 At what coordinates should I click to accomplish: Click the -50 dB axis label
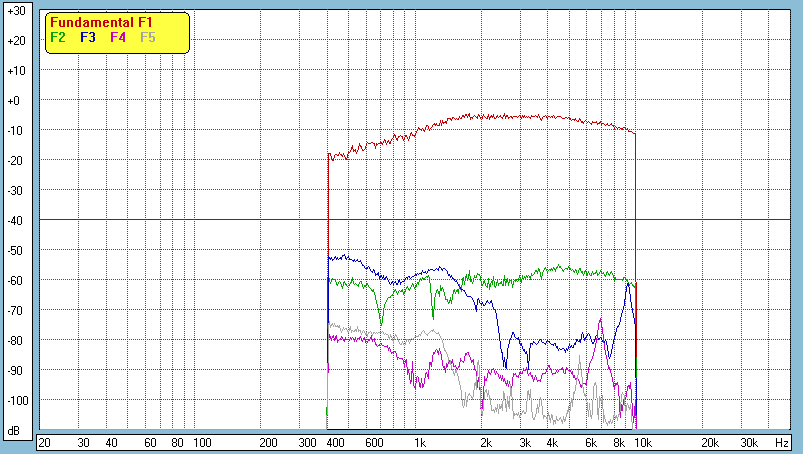[x=15, y=251]
